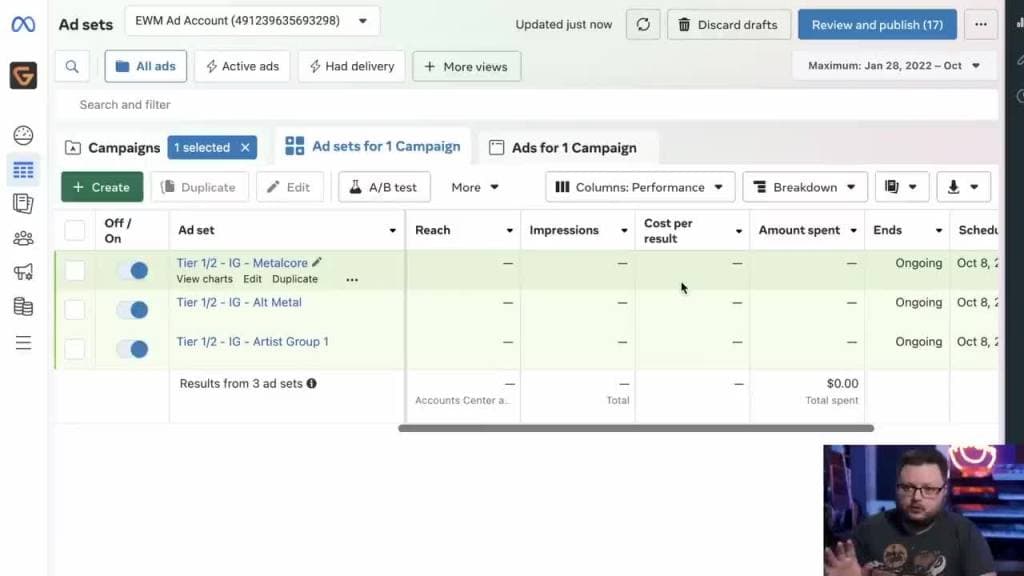Open the Audiences people icon
Screen dimensions: 1024x576
pos(23,238)
